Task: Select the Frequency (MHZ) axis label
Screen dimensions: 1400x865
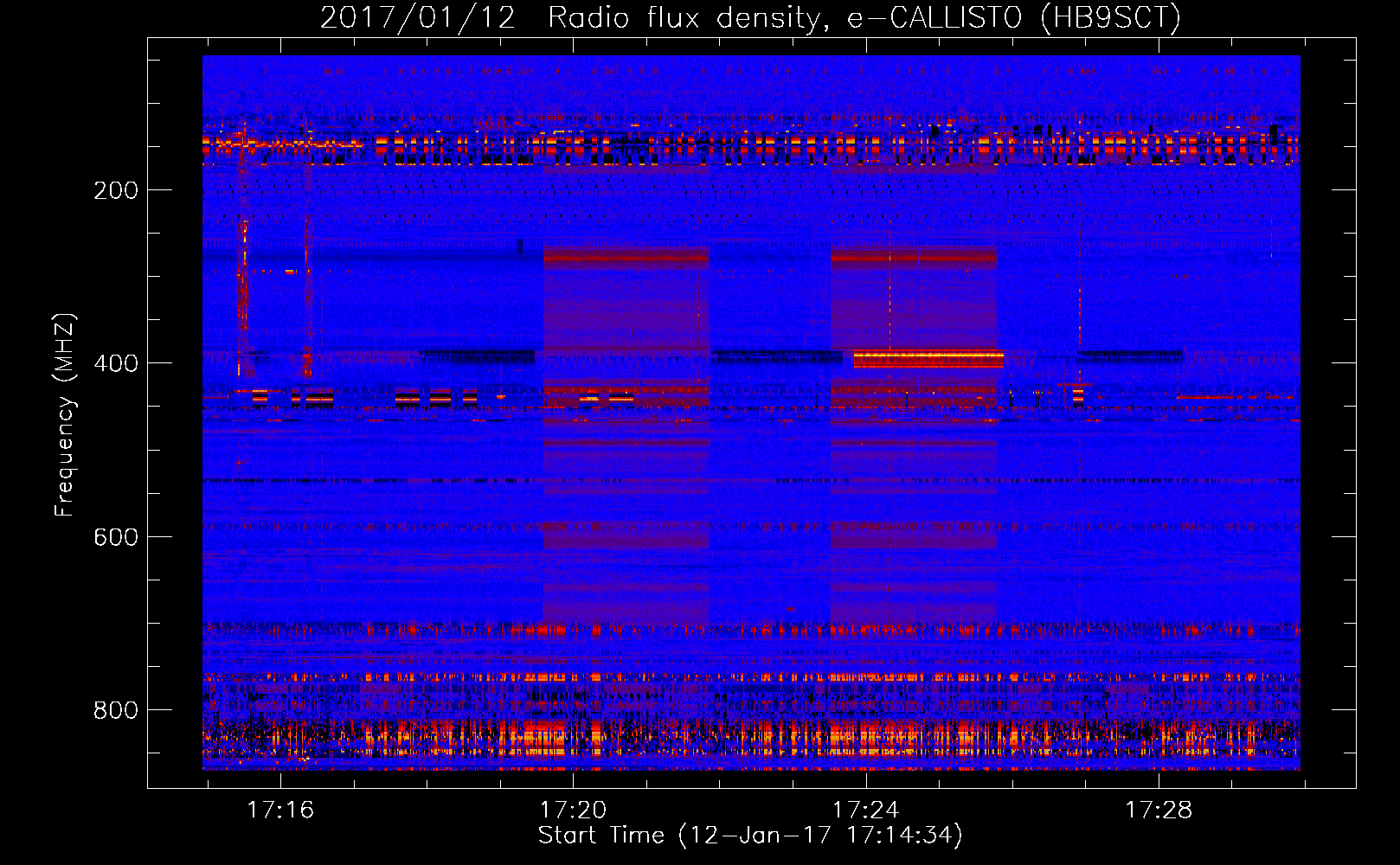Action: 65,415
